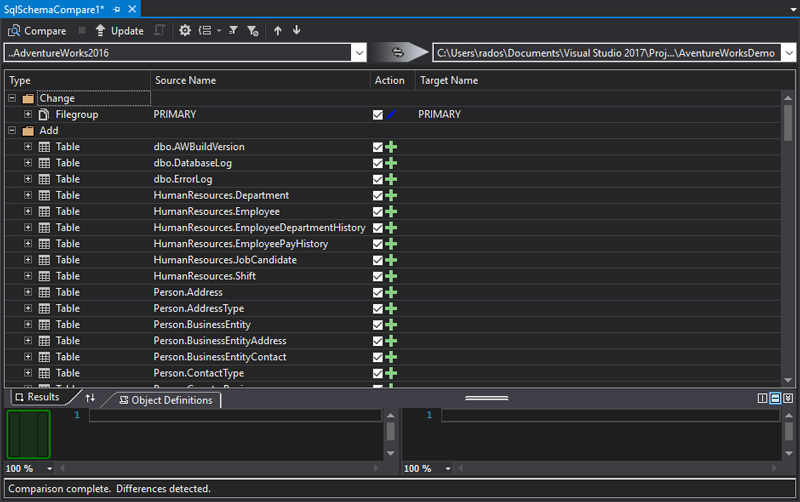The image size is (800, 502).
Task: Open right pane 100 % zoom dropdown
Action: [448, 468]
